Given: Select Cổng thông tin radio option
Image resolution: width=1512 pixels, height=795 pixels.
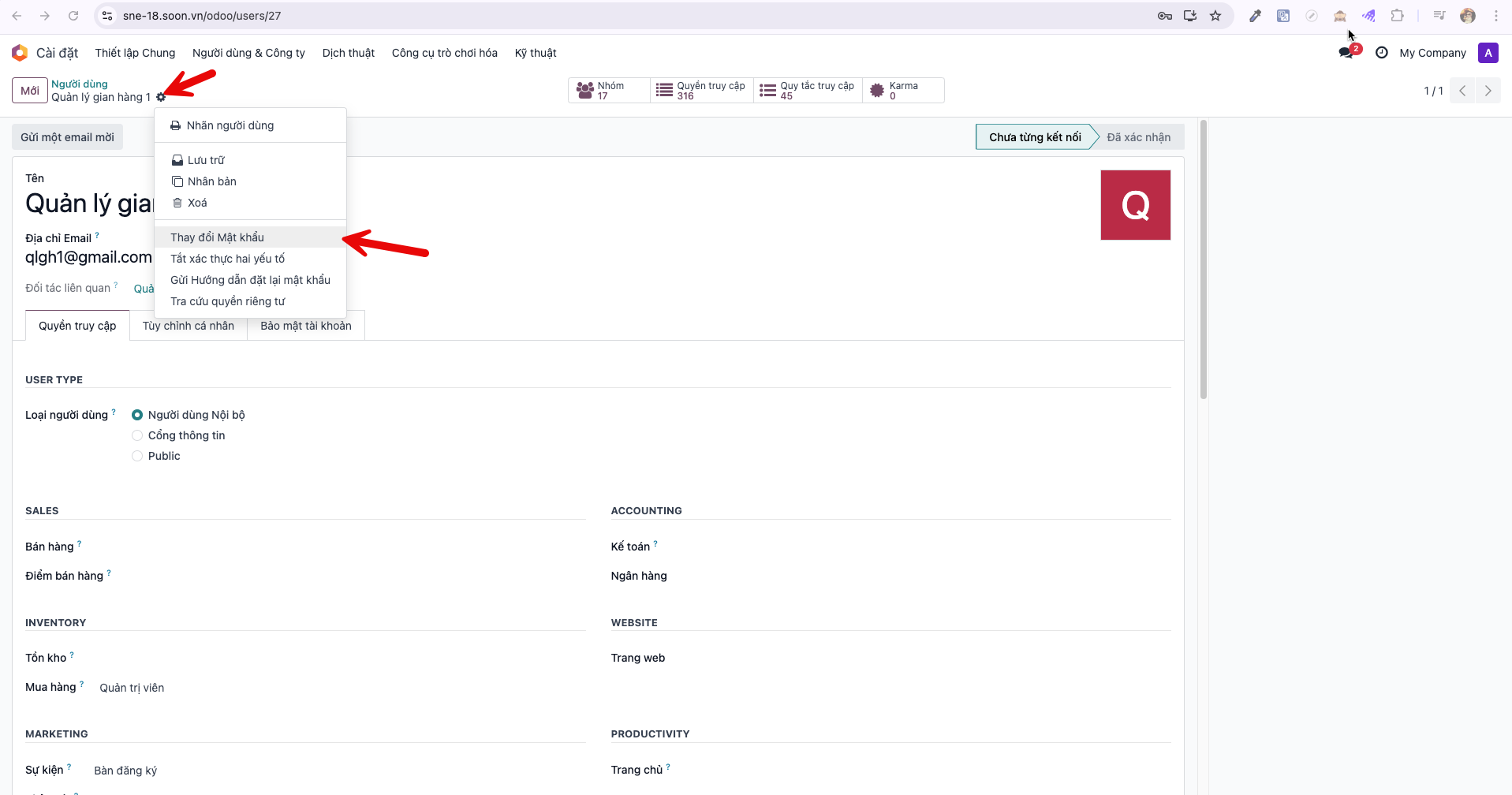Looking at the screenshot, I should point(137,435).
